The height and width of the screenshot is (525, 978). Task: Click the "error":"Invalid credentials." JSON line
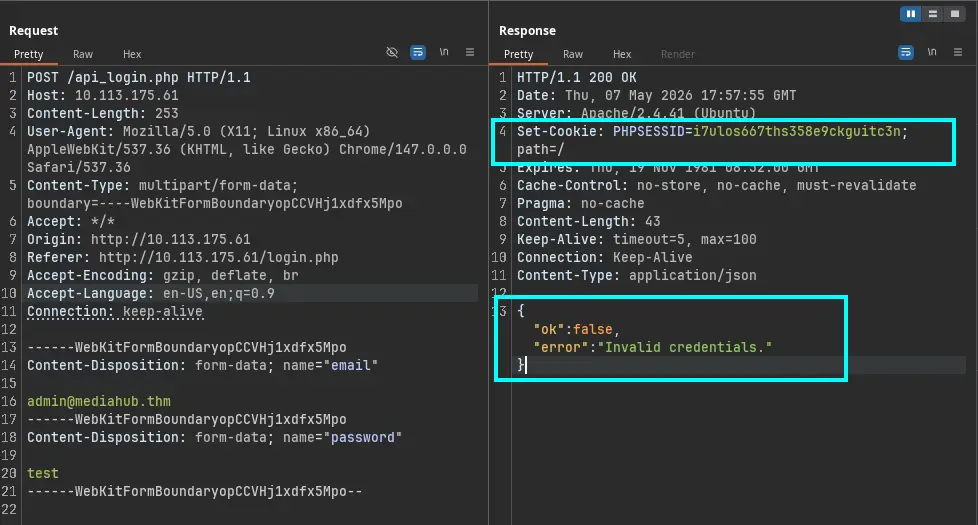point(652,347)
